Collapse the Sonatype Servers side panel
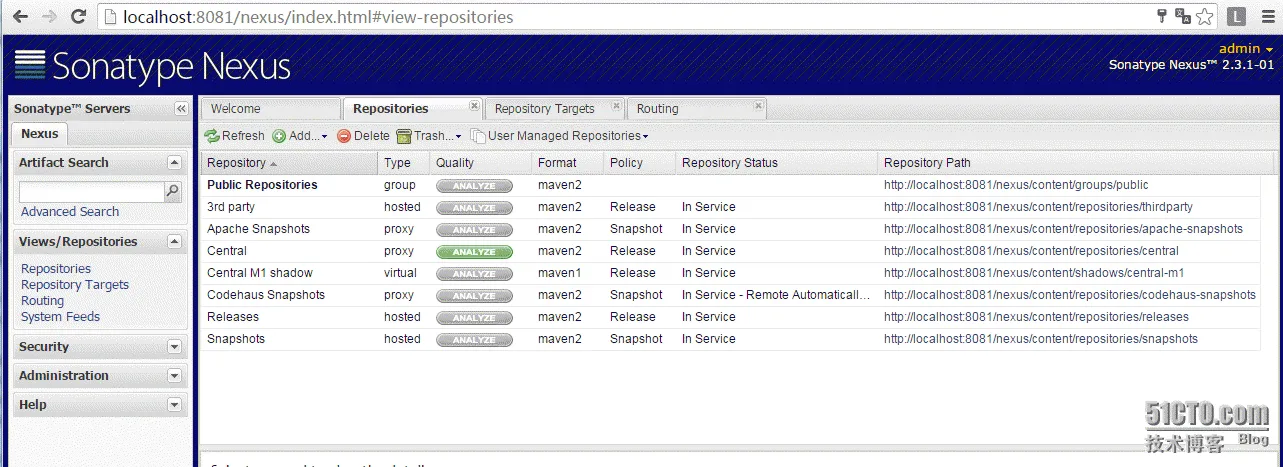The width and height of the screenshot is (1283, 467). [x=181, y=108]
